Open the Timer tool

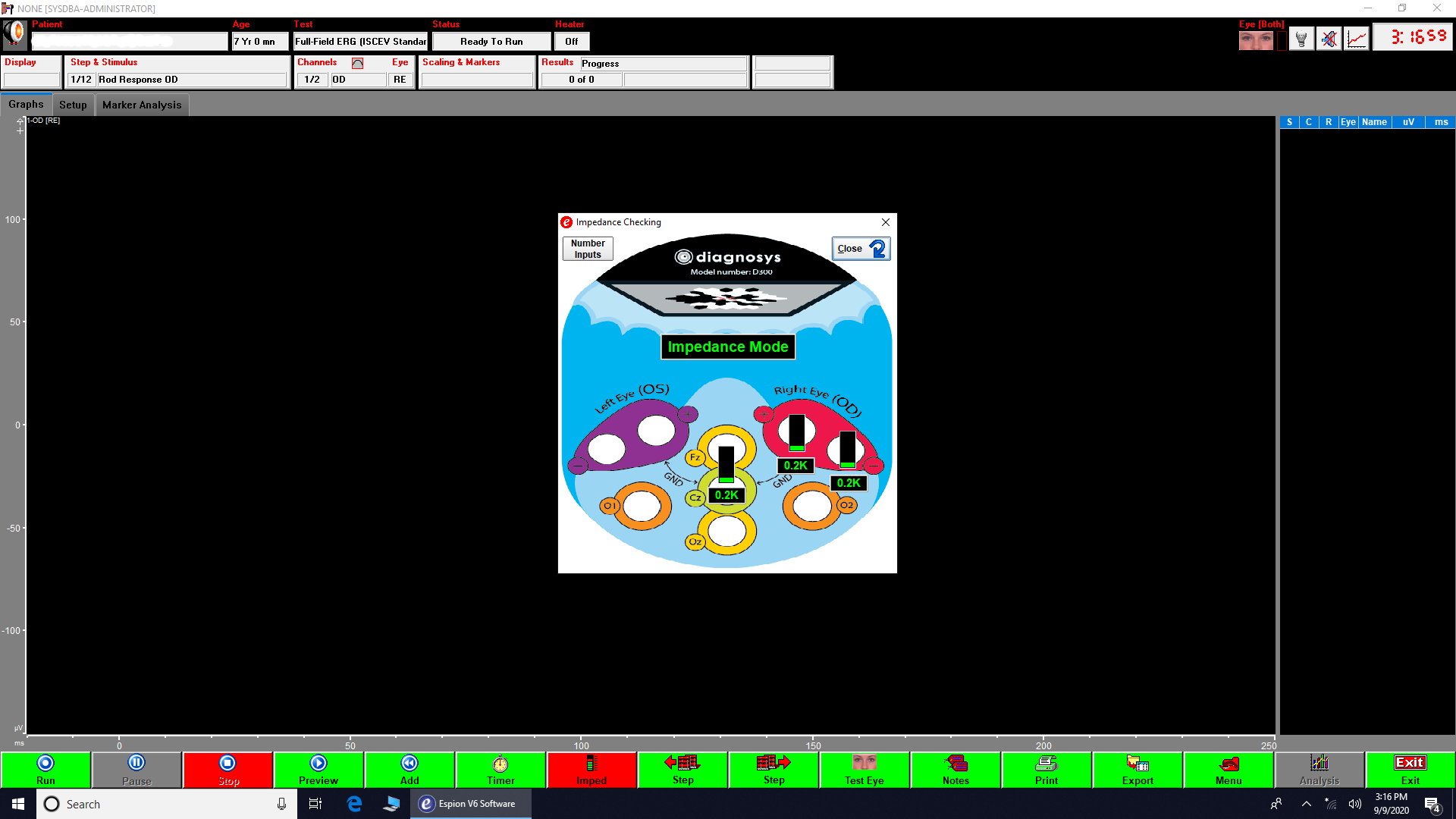tap(500, 770)
